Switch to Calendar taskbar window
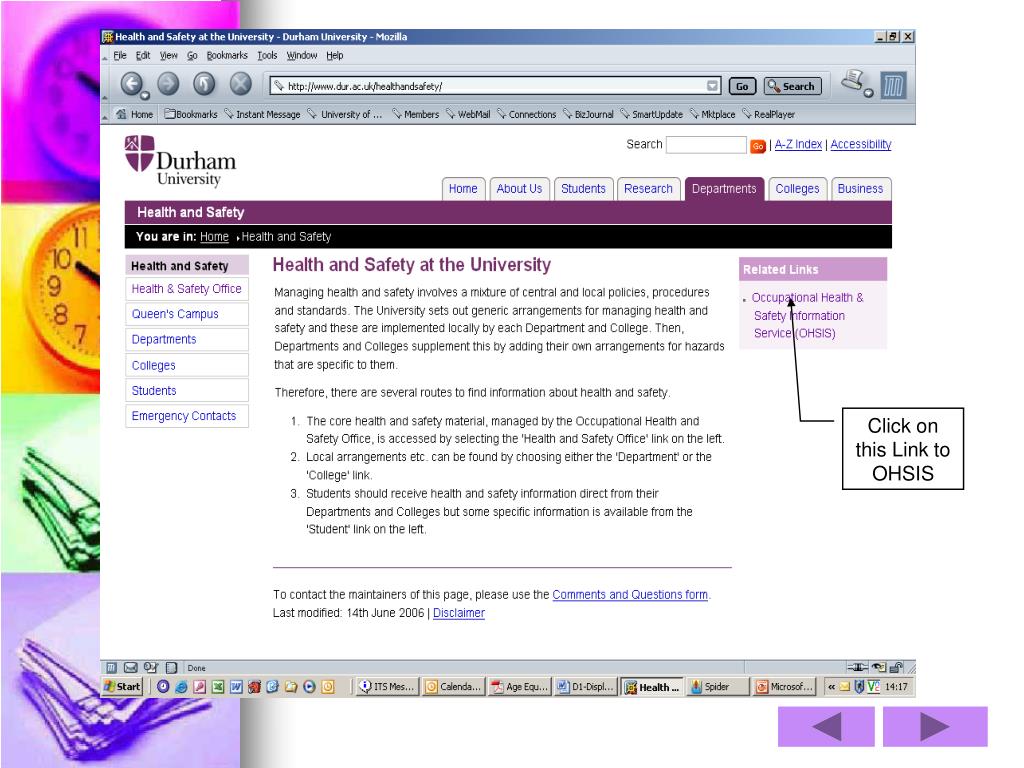This screenshot has height=768, width=1024. tap(453, 686)
